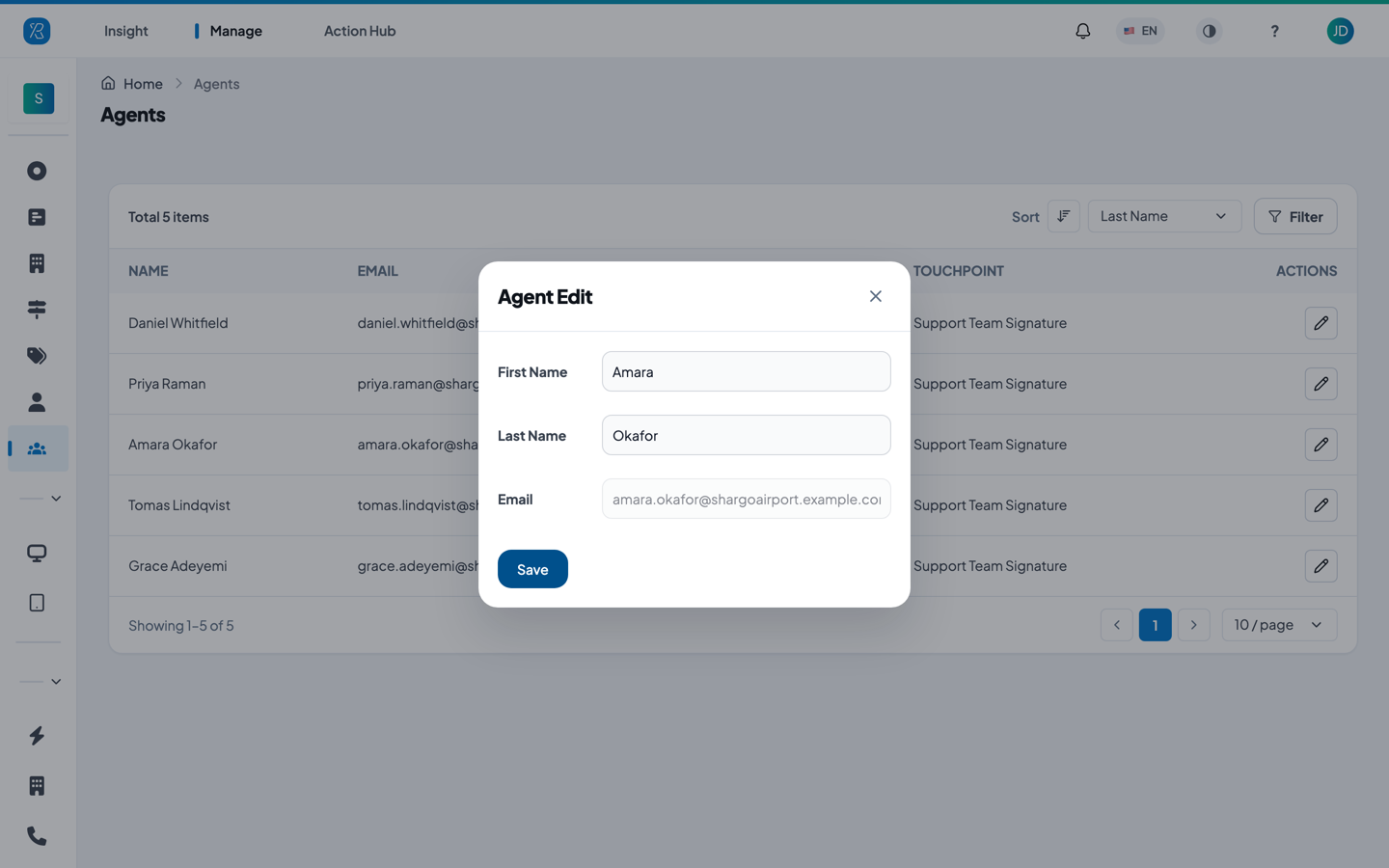The width and height of the screenshot is (1389, 868).
Task: Open the circle dot sidebar icon
Action: (x=37, y=171)
